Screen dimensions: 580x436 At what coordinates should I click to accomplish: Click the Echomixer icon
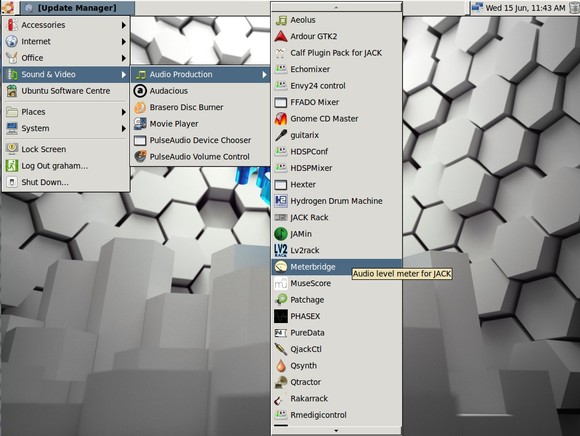[x=281, y=69]
